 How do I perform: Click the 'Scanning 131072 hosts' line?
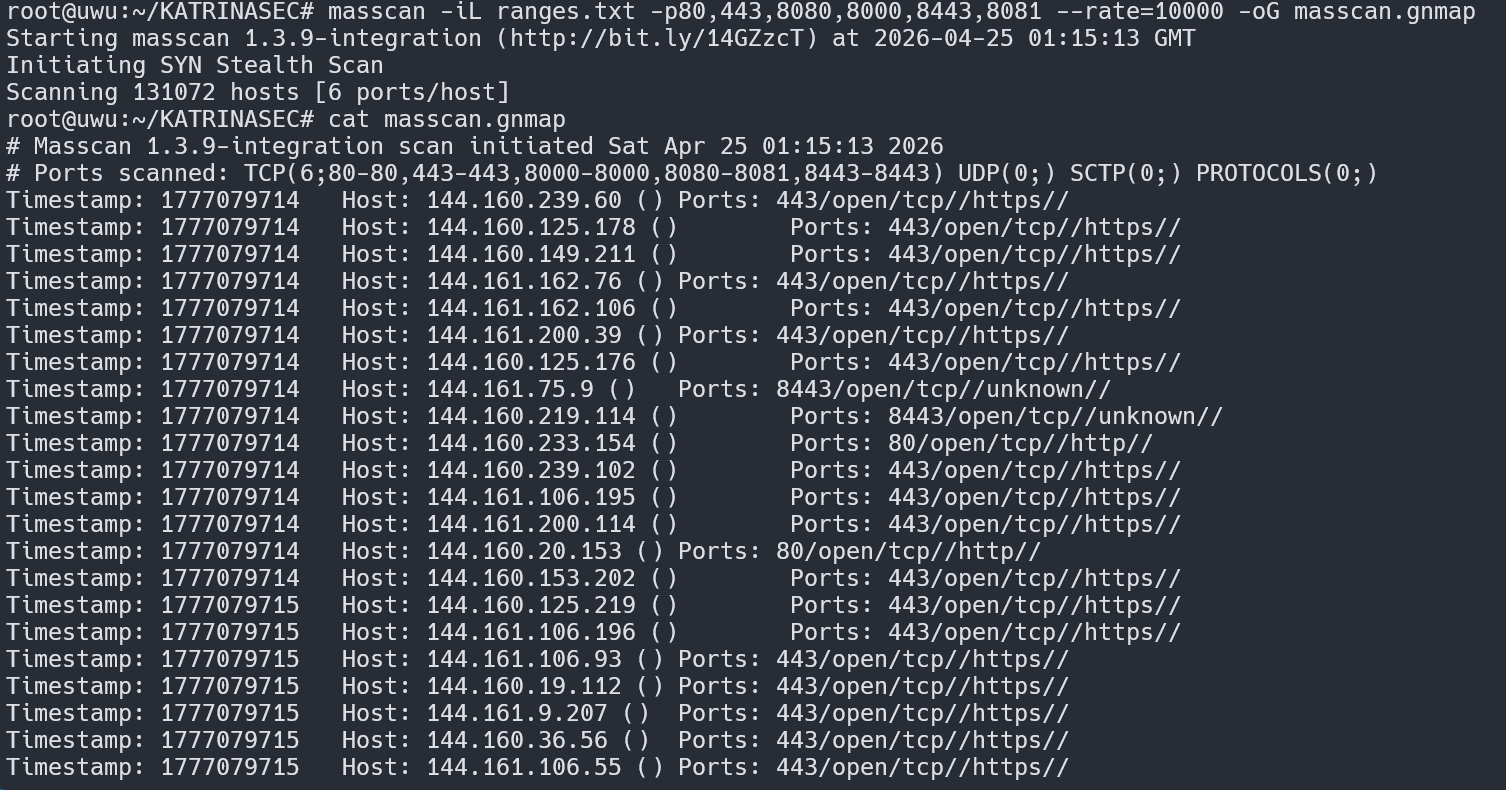pos(258,93)
